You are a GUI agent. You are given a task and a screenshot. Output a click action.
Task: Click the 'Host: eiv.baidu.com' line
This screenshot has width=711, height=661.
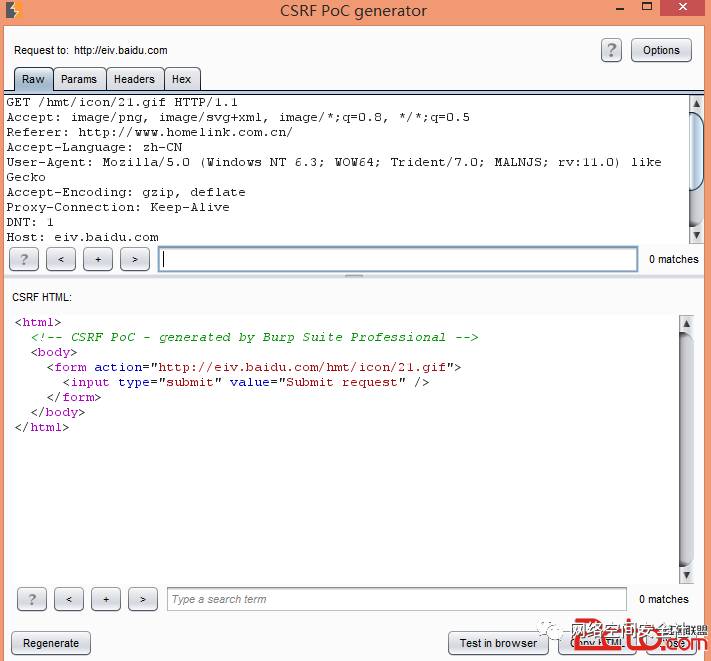[x=83, y=237]
